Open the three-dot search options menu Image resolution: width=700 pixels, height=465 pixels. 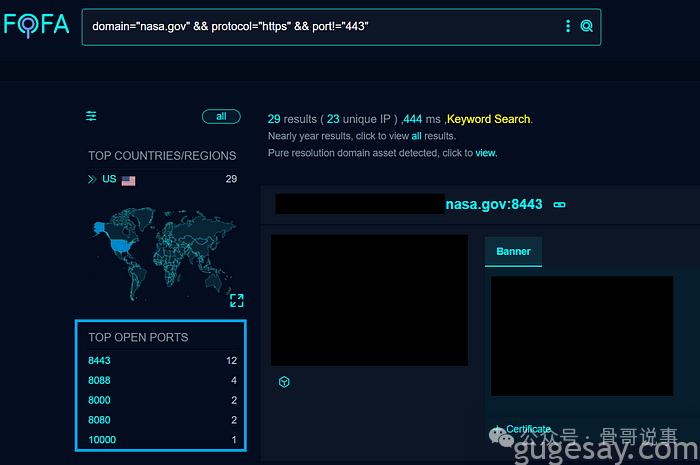click(x=568, y=26)
